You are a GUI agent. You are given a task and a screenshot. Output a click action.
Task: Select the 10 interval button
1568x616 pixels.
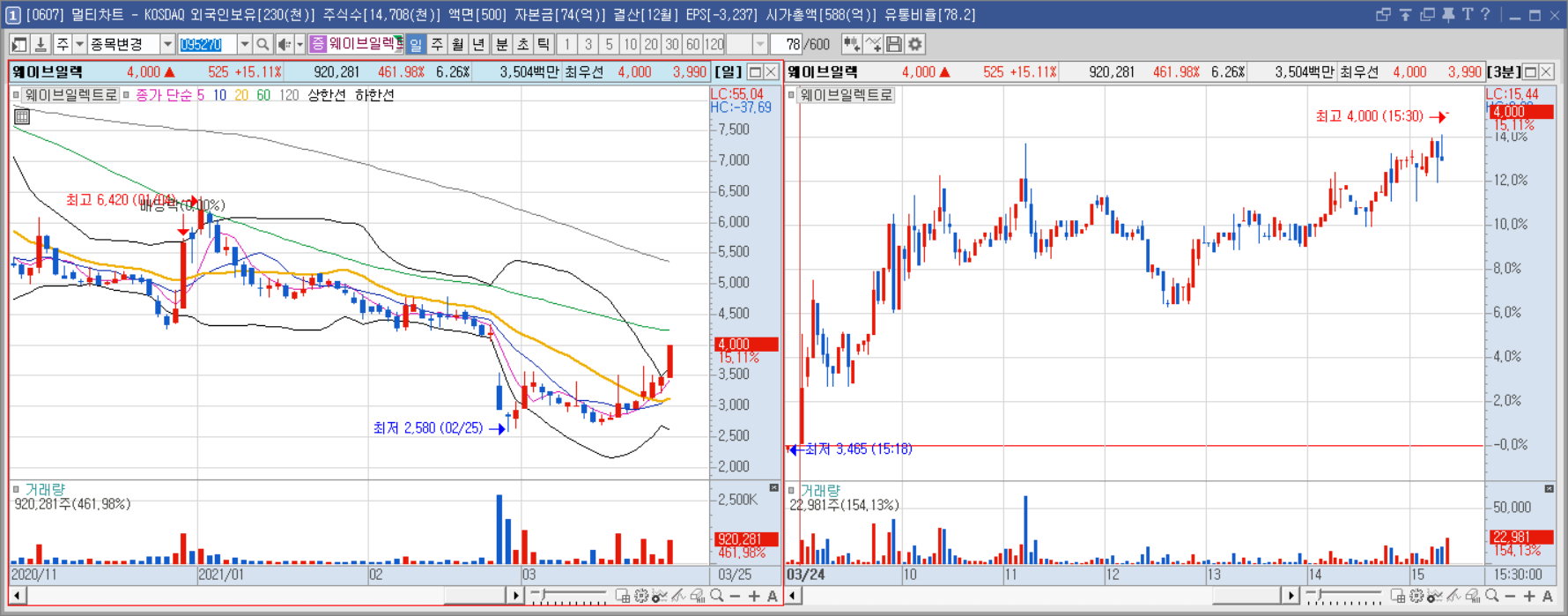coord(630,44)
